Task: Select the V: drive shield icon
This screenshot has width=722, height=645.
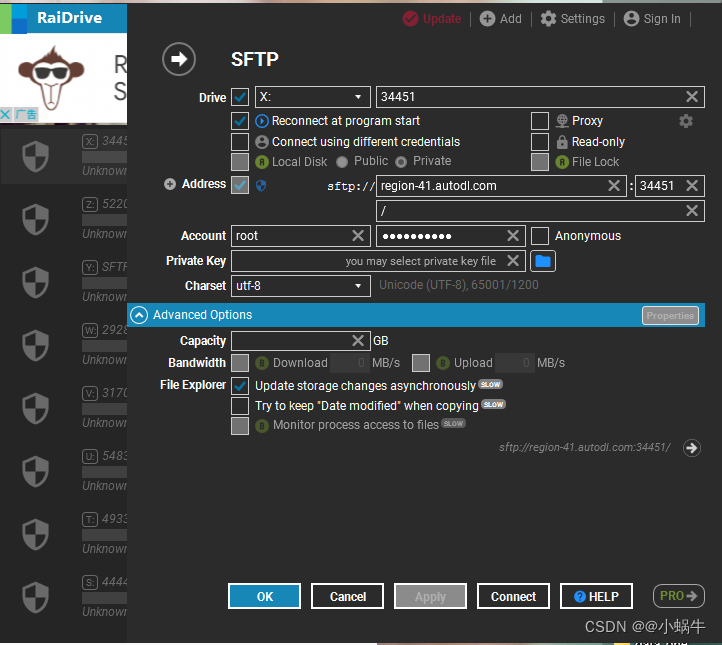Action: click(35, 408)
